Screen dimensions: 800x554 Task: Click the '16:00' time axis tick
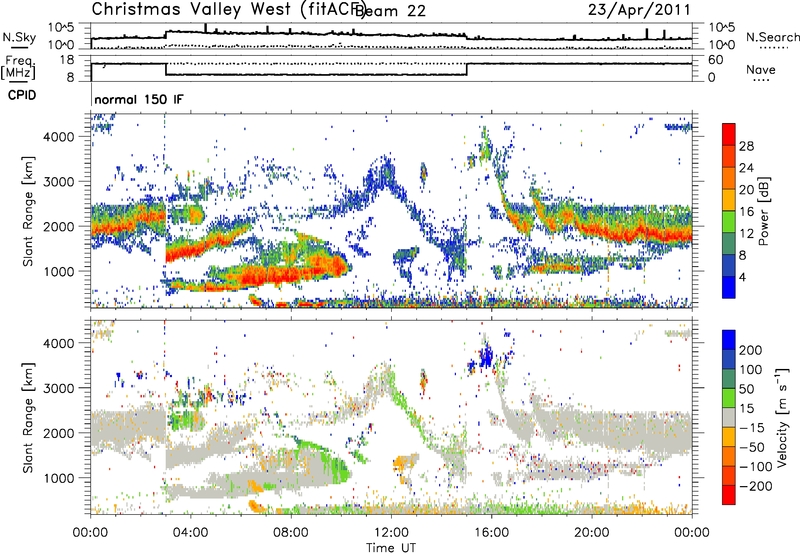491,532
